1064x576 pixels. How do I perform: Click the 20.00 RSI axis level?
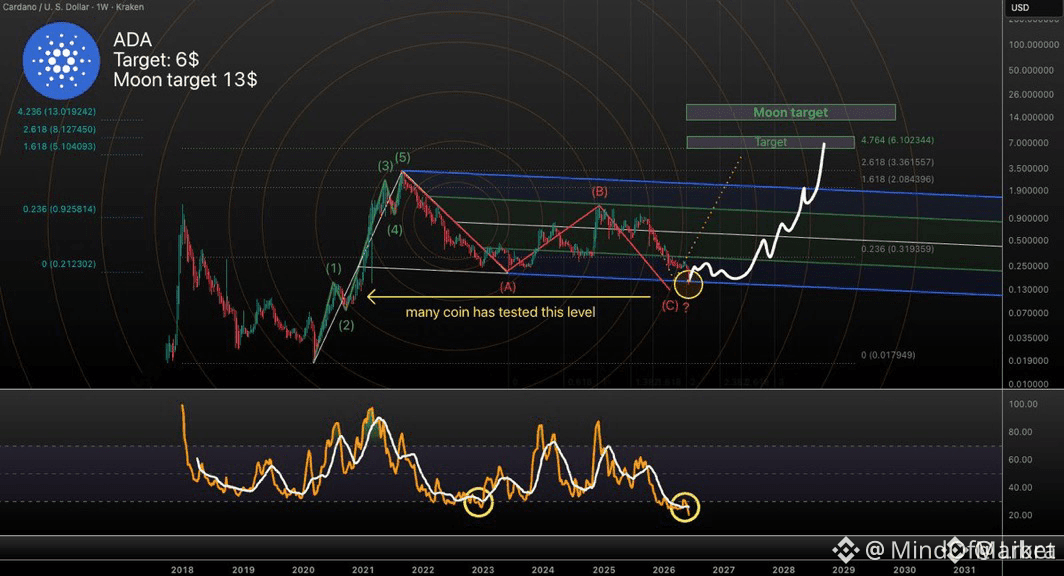click(1021, 515)
